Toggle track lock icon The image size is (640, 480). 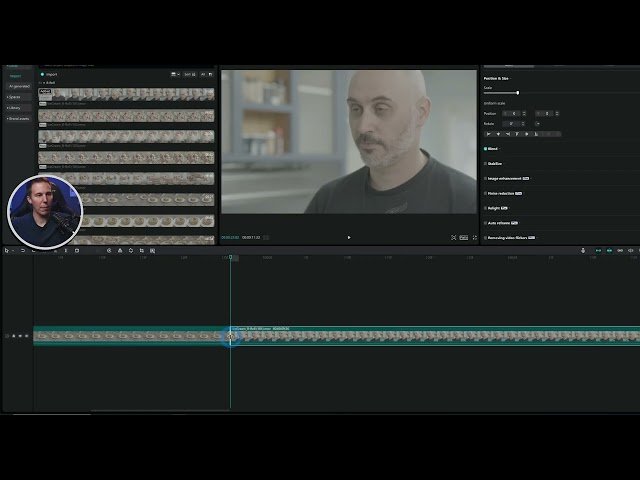tap(13, 336)
